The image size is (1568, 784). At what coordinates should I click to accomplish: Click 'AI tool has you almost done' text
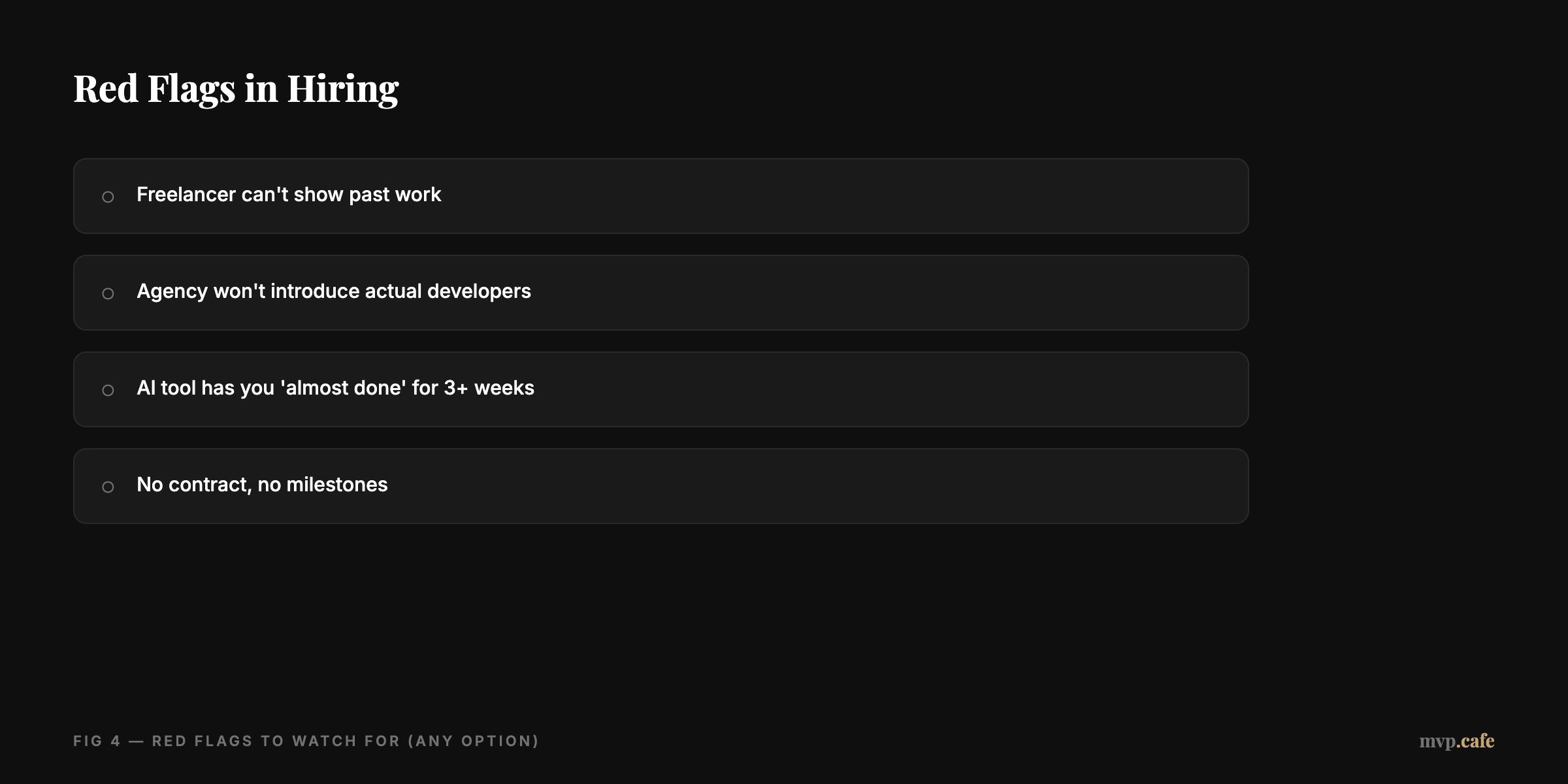click(335, 388)
